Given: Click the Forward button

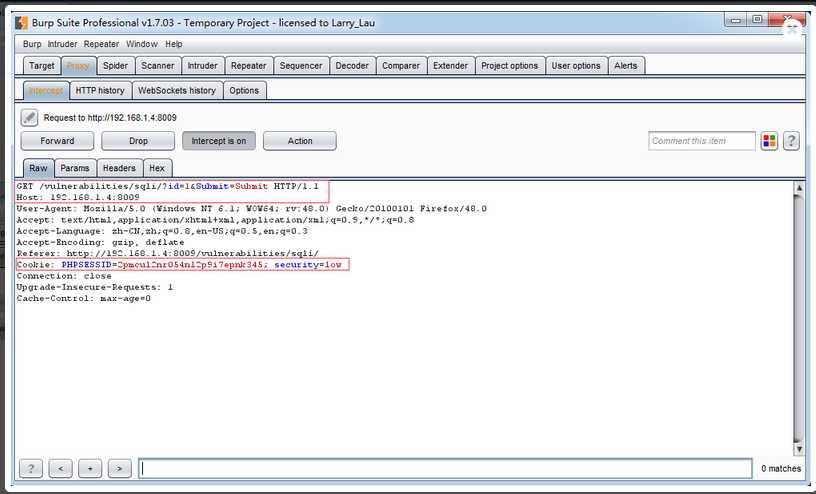Looking at the screenshot, I should [x=57, y=141].
